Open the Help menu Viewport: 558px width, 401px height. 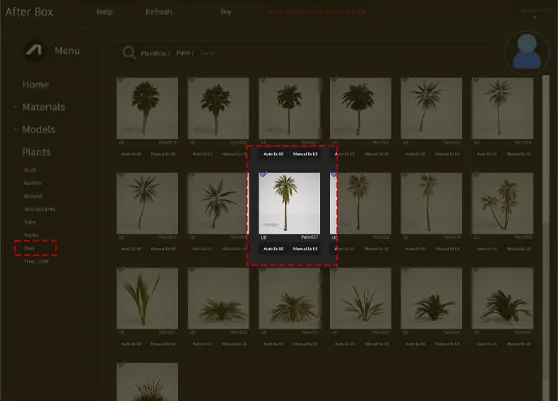coord(105,12)
